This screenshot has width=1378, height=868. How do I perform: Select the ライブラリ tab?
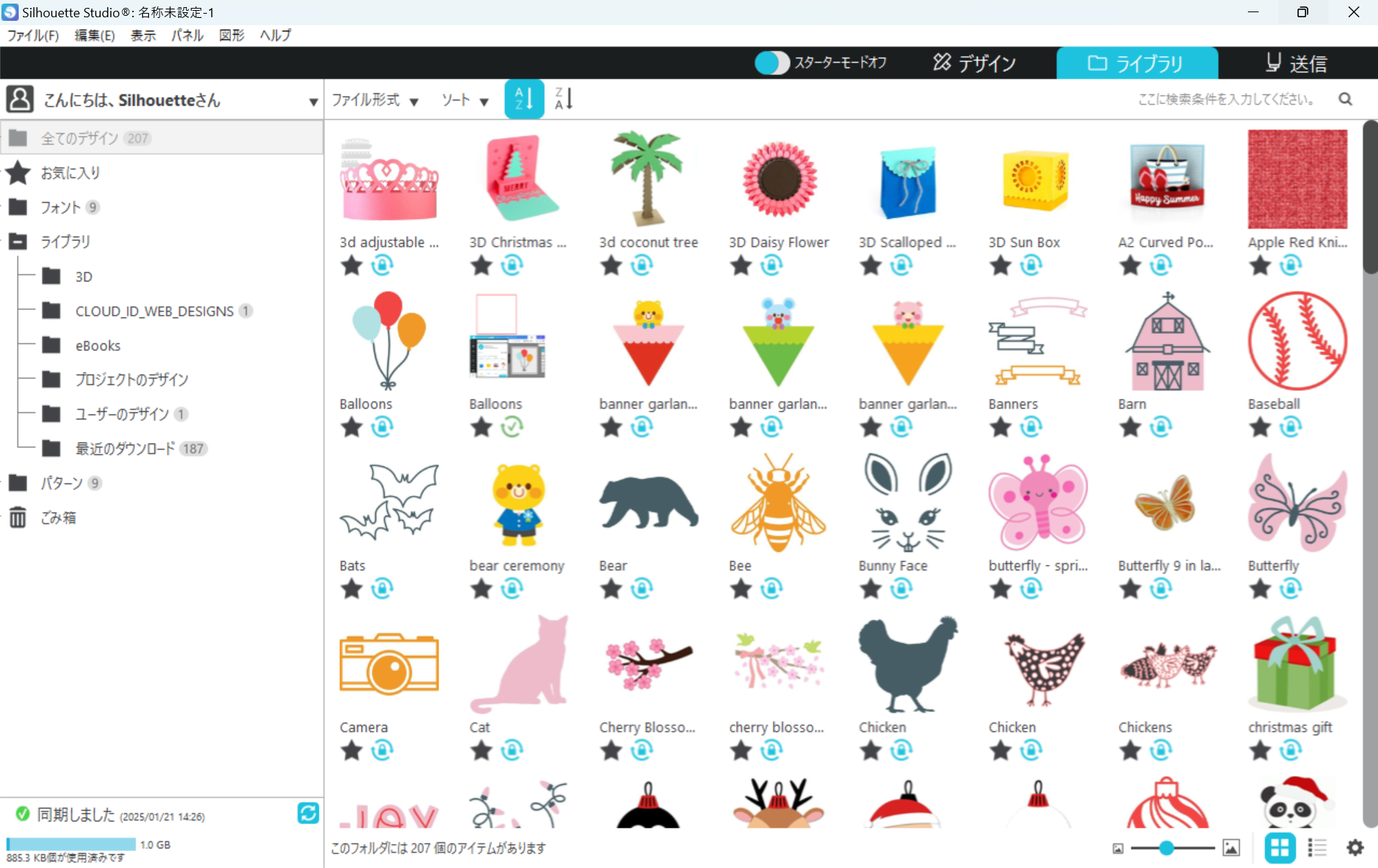coord(1137,63)
